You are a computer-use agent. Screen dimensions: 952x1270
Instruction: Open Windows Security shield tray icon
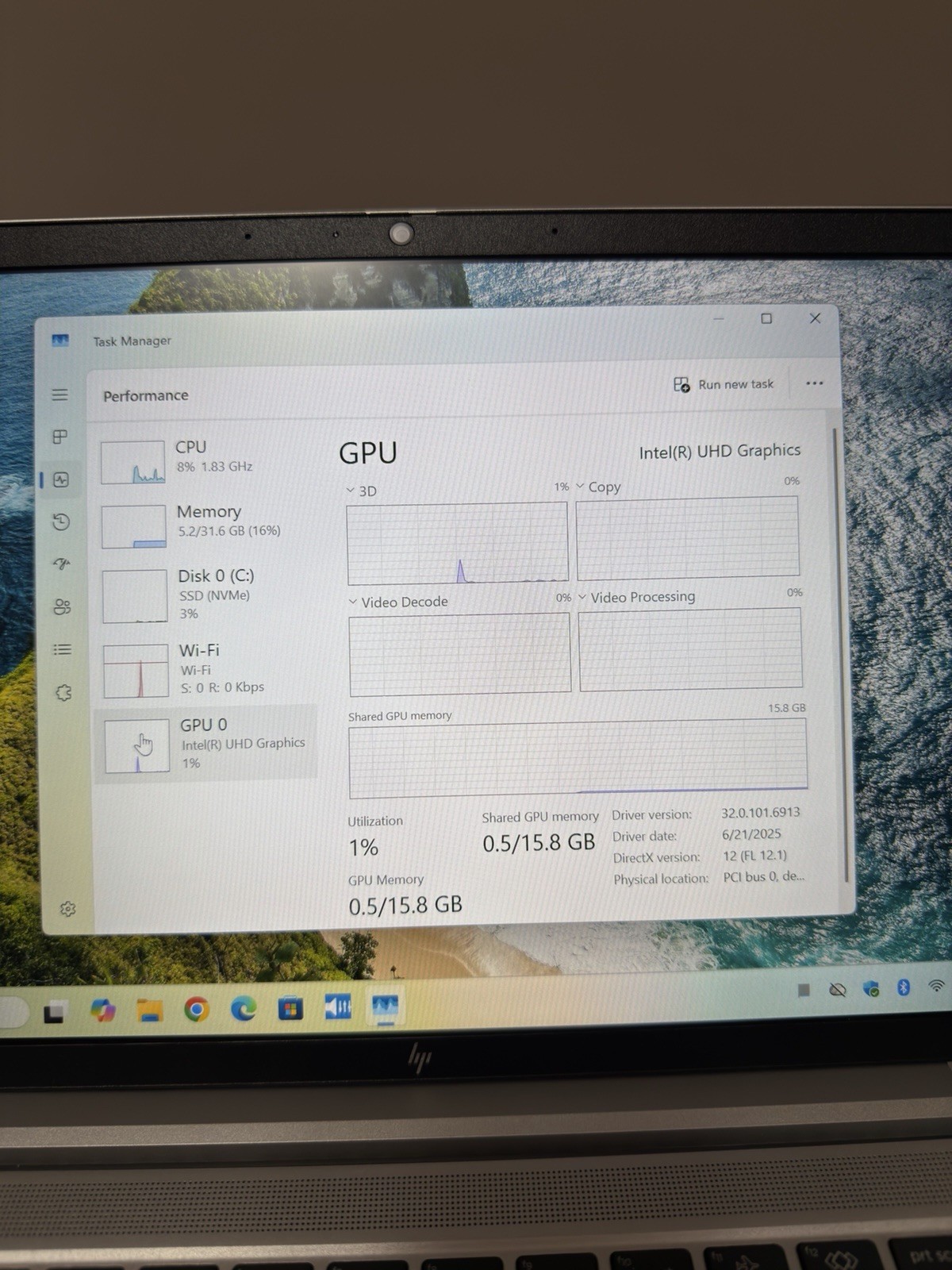(871, 988)
